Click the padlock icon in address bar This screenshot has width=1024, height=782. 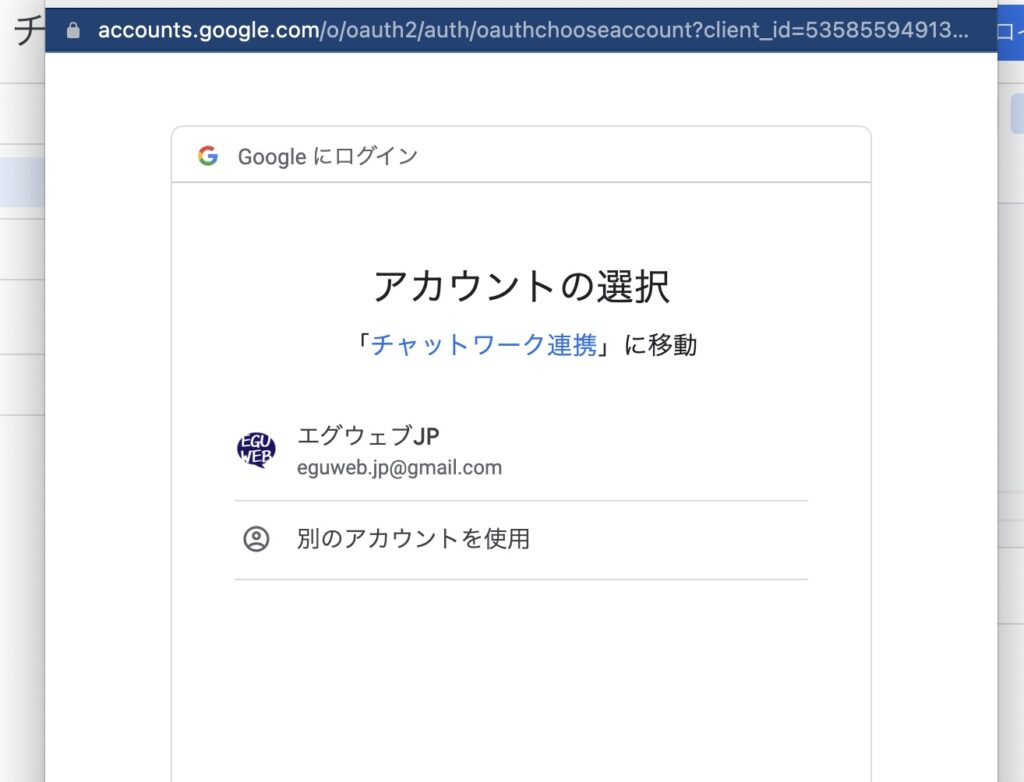72,30
